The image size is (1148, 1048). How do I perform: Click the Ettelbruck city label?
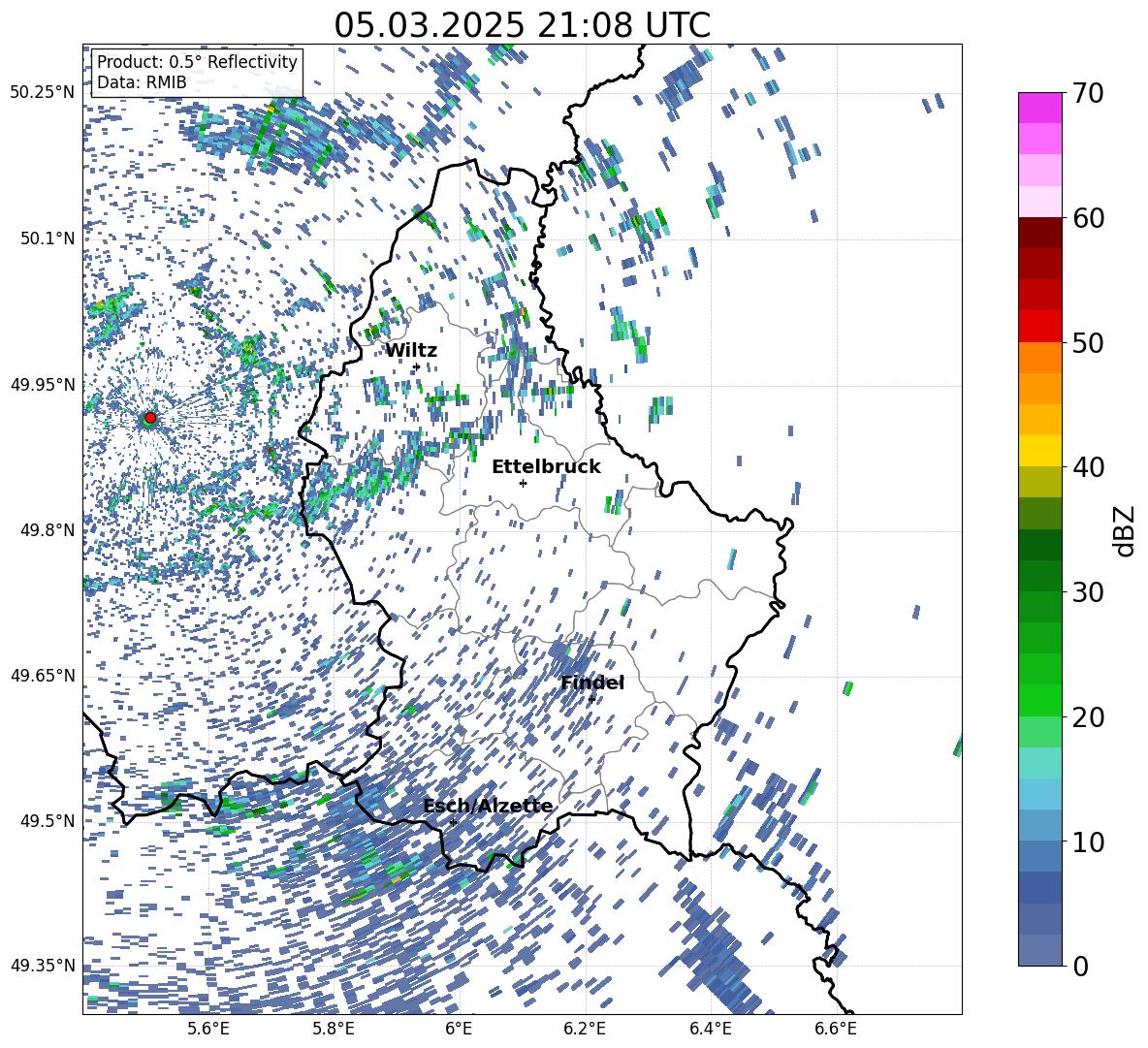coord(546,467)
